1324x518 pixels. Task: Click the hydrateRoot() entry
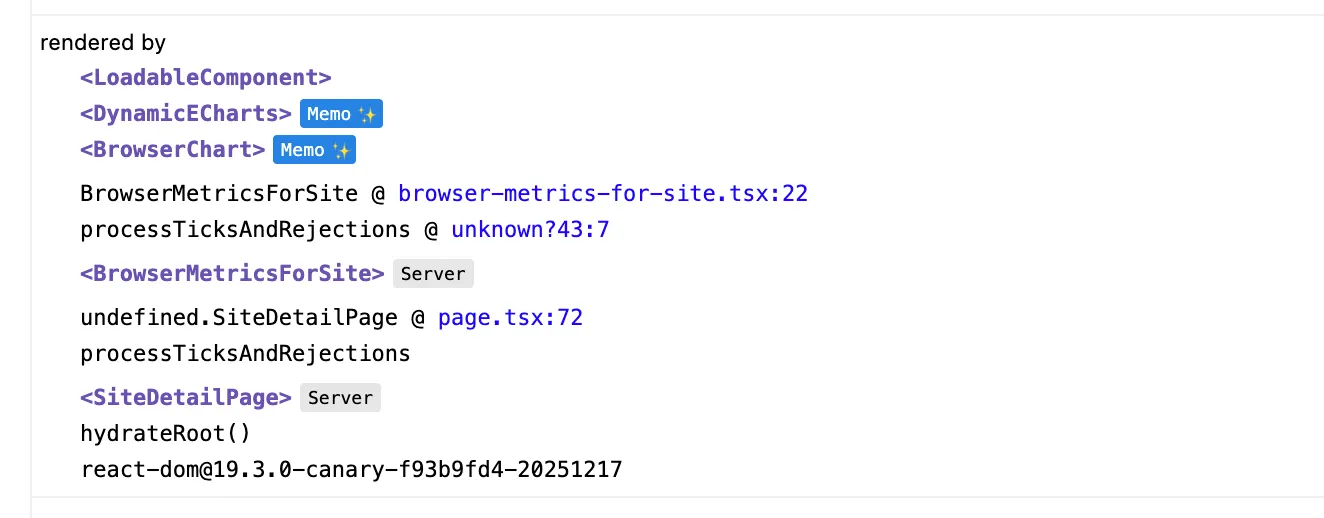point(165,433)
